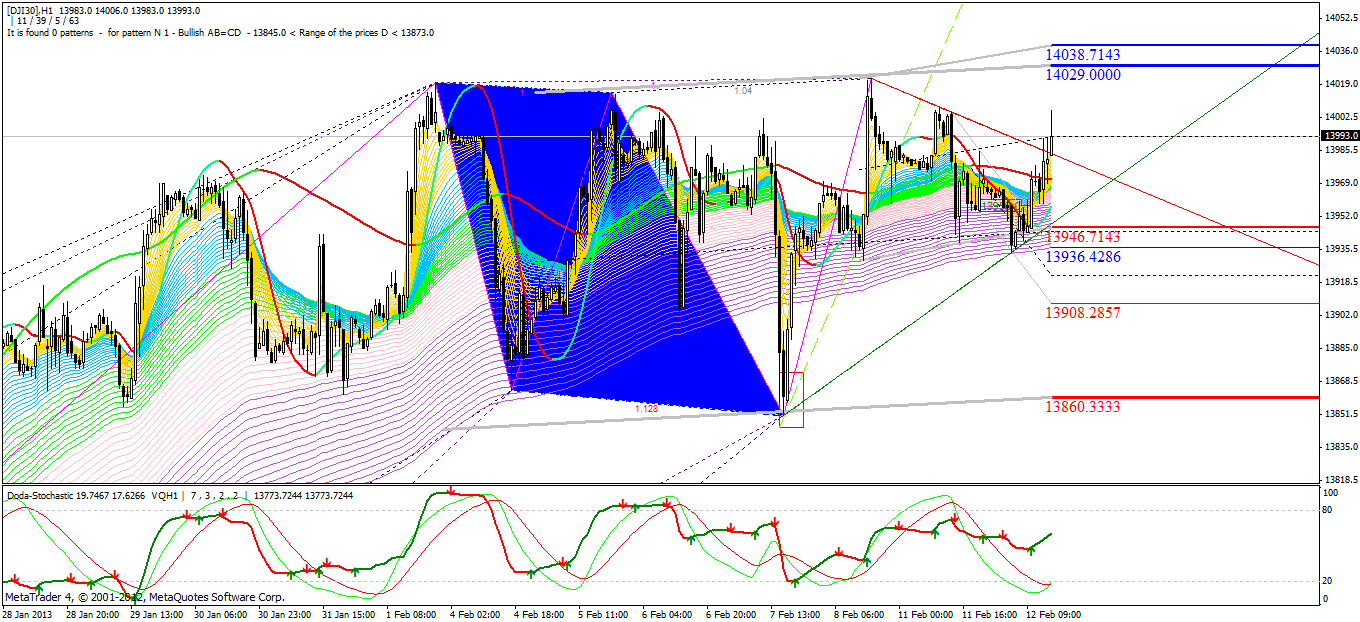Click the 13818.5 price scale value
Screen dimensions: 1360x622
[x=1340, y=479]
